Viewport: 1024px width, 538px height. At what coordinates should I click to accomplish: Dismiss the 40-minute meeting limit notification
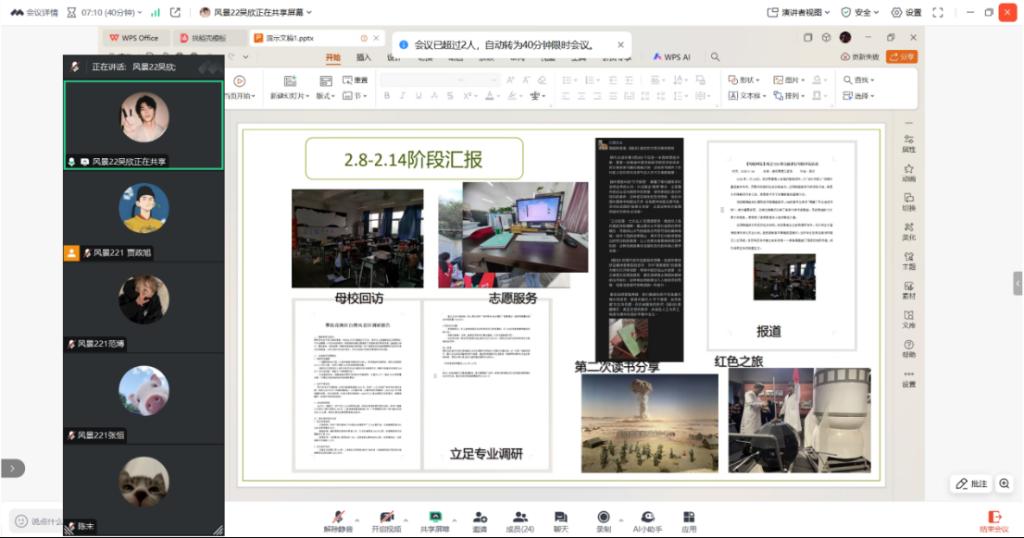point(620,45)
